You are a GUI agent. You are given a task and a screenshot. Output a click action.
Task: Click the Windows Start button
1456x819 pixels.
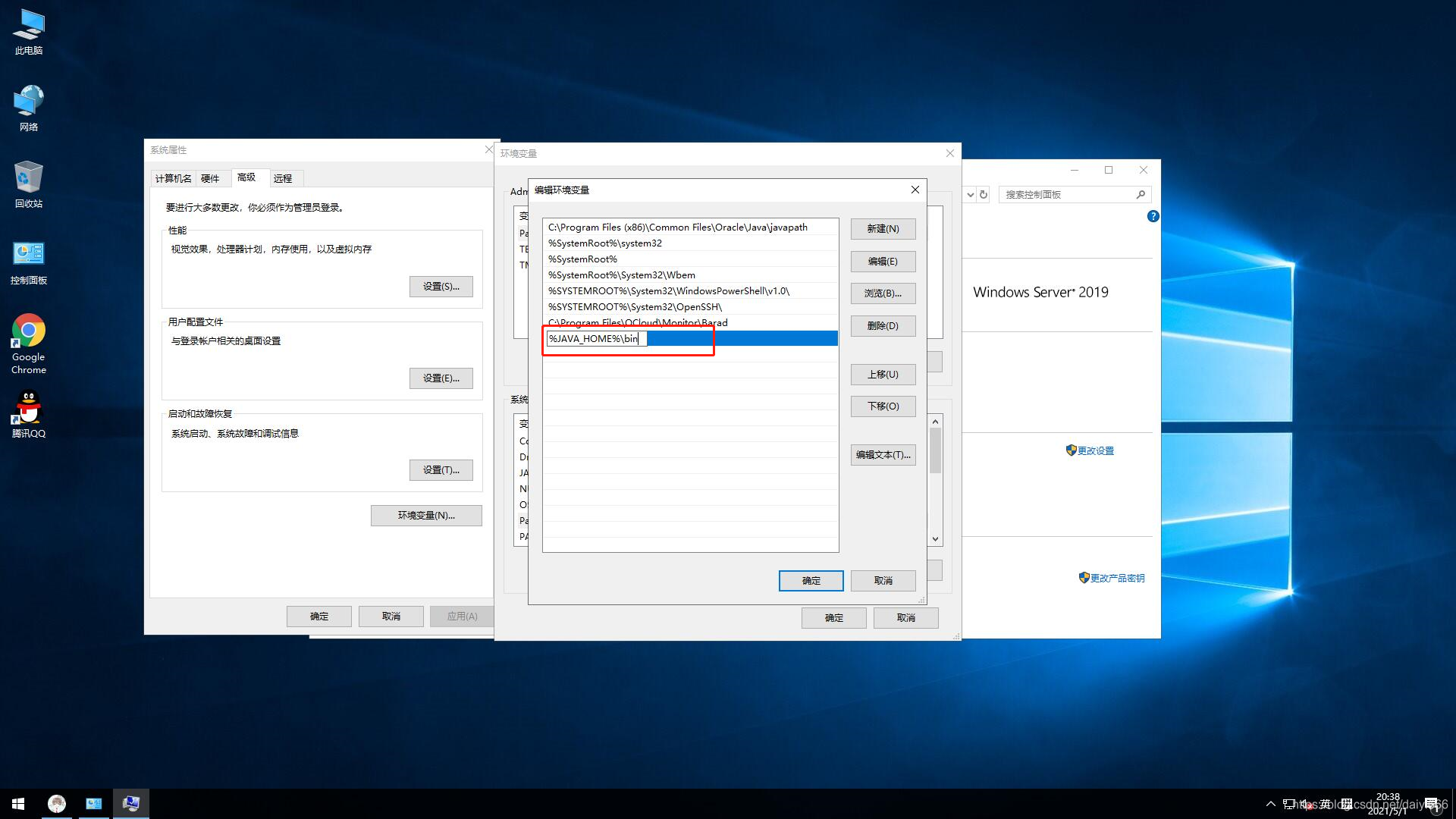(x=18, y=804)
